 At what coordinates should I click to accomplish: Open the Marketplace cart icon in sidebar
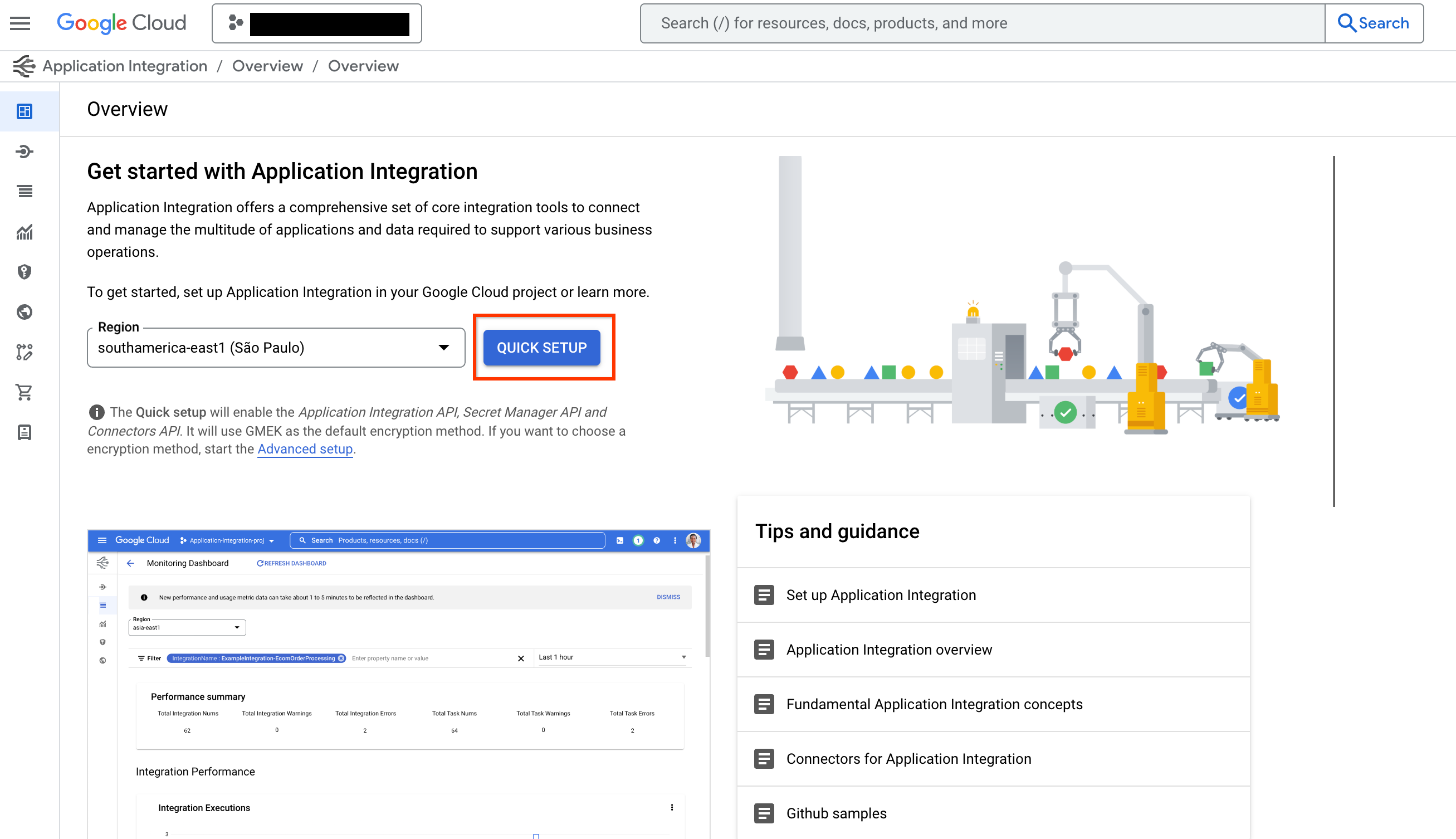click(24, 392)
